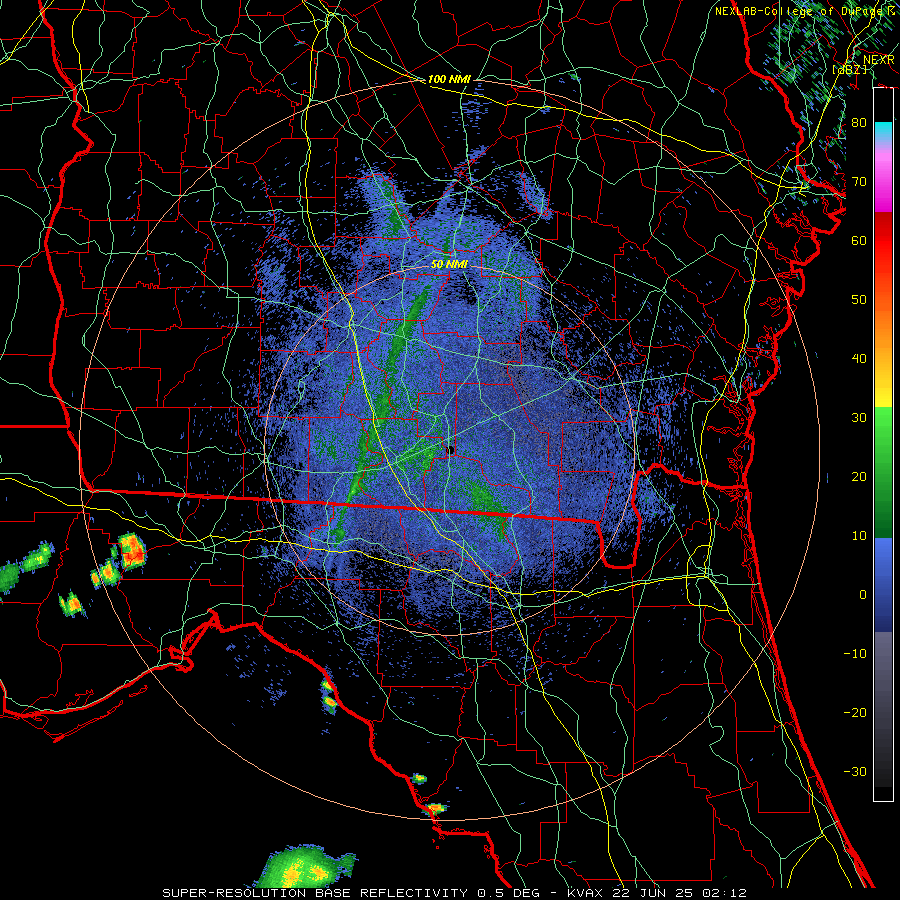Select the 10 value on dBZ scale
Image resolution: width=900 pixels, height=900 pixels.
(859, 536)
